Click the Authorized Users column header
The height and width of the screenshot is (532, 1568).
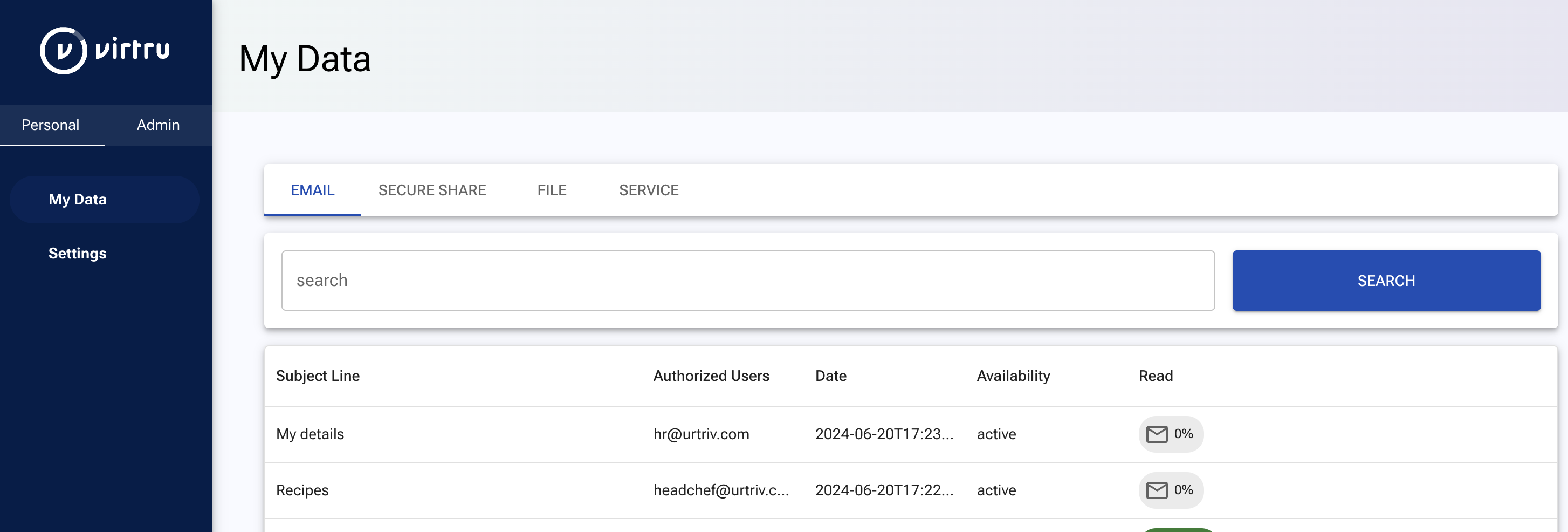711,376
